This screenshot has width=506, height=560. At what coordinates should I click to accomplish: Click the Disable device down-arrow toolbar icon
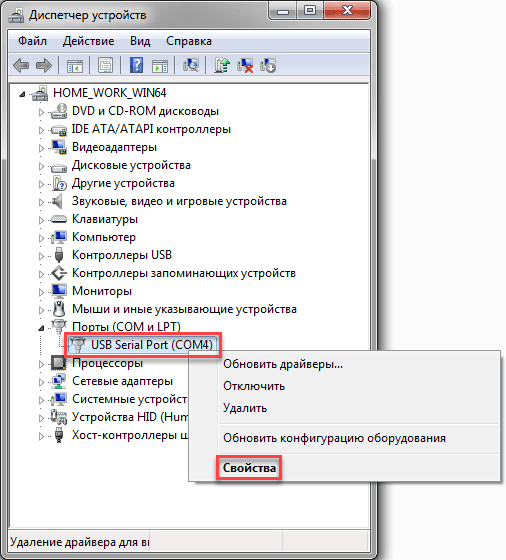[x=268, y=66]
